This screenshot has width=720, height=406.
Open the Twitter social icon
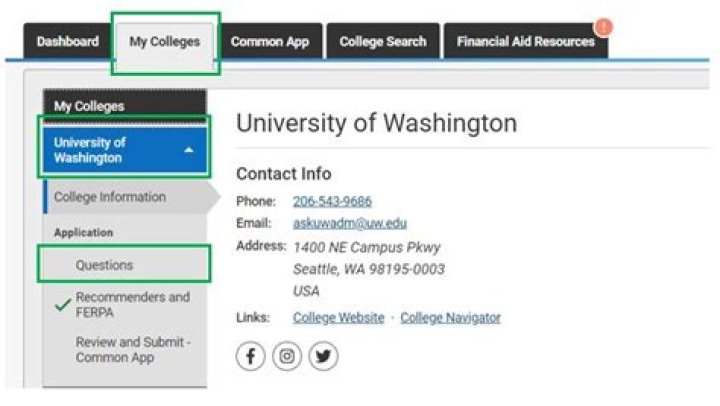323,356
